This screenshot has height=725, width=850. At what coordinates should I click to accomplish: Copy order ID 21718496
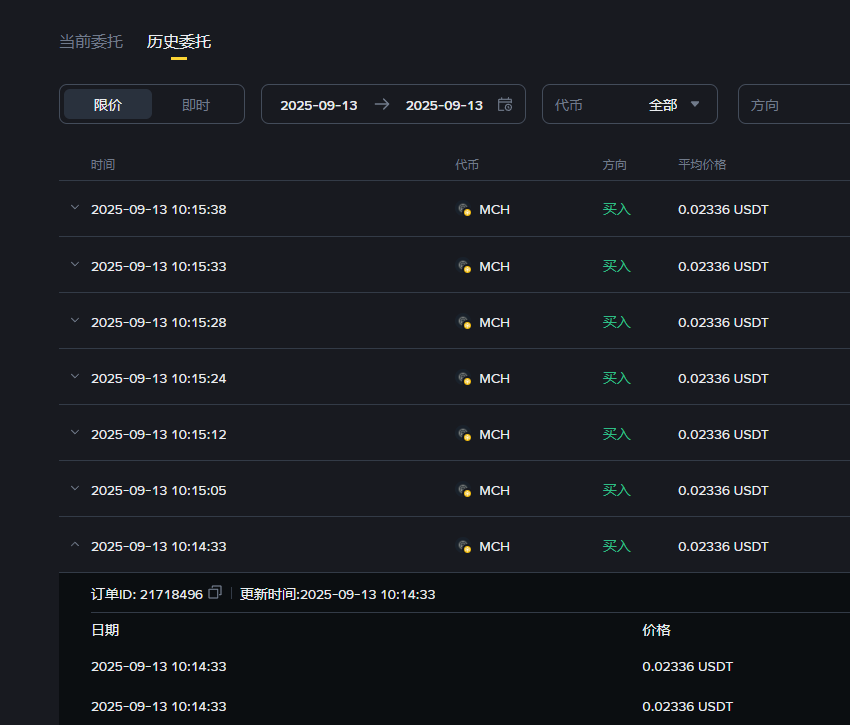tap(215, 592)
